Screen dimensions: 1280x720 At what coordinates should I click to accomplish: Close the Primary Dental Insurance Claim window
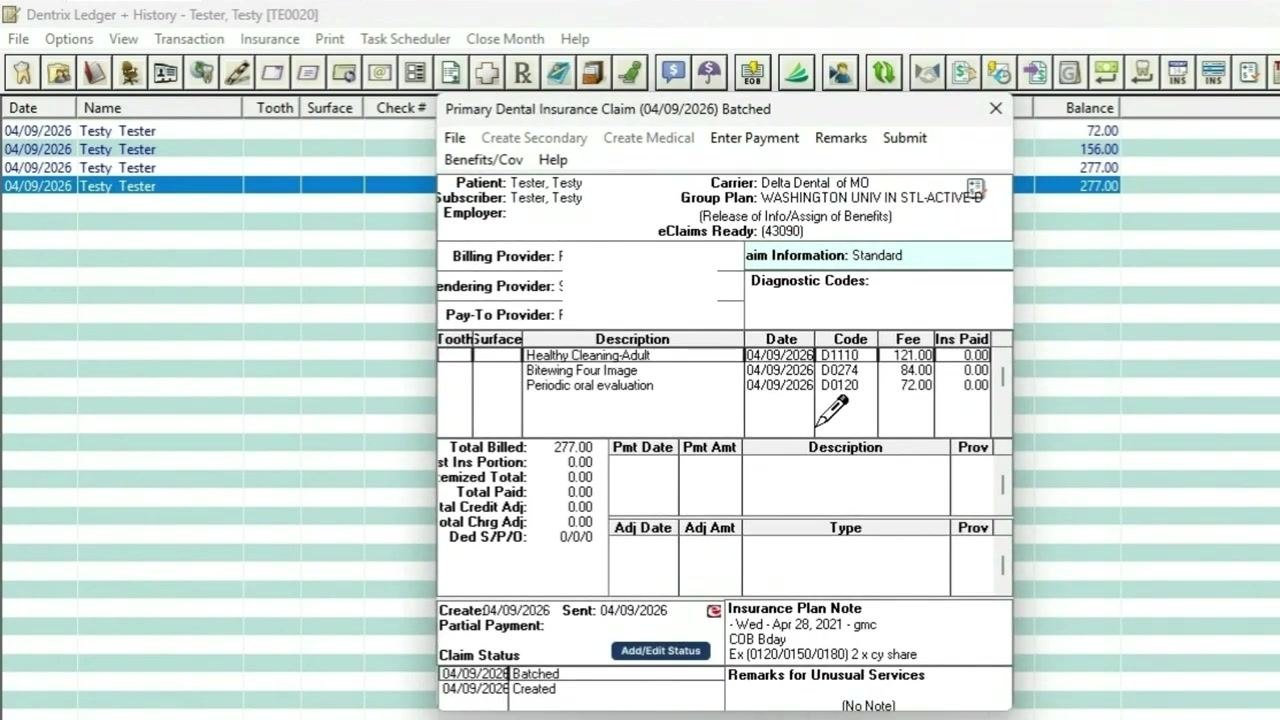(x=995, y=108)
